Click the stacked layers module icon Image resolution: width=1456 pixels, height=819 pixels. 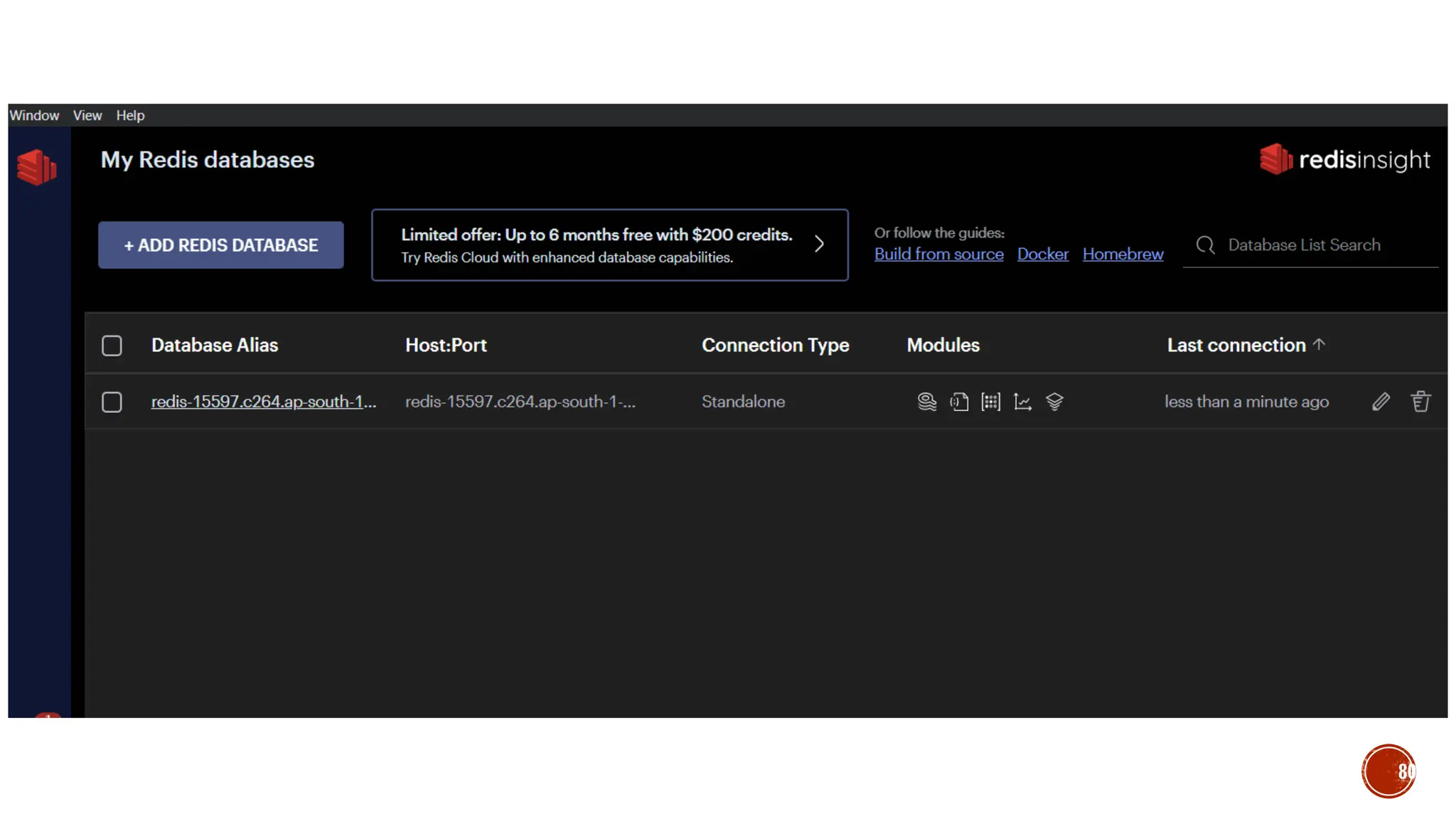point(1054,402)
